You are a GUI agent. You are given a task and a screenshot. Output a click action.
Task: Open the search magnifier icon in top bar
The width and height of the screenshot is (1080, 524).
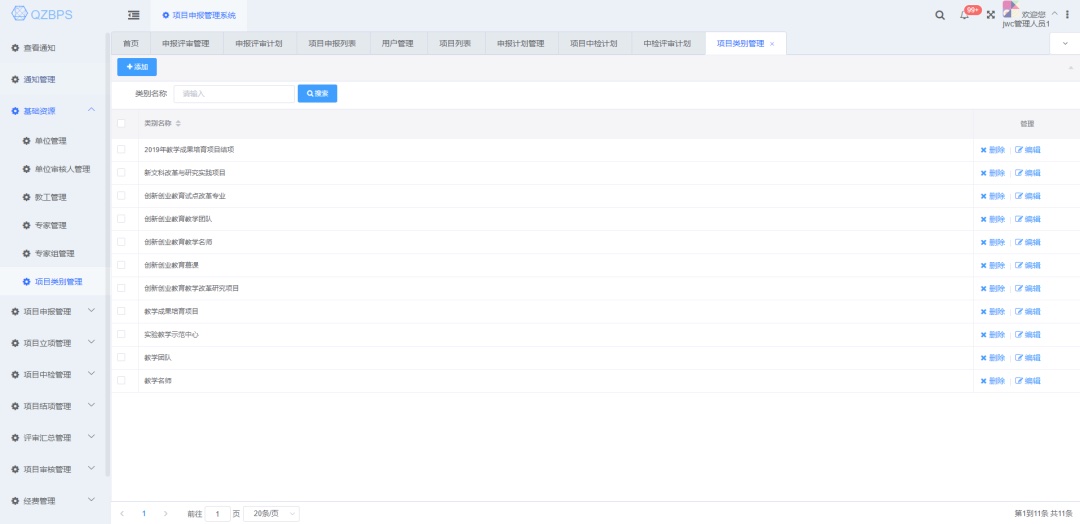tap(939, 15)
